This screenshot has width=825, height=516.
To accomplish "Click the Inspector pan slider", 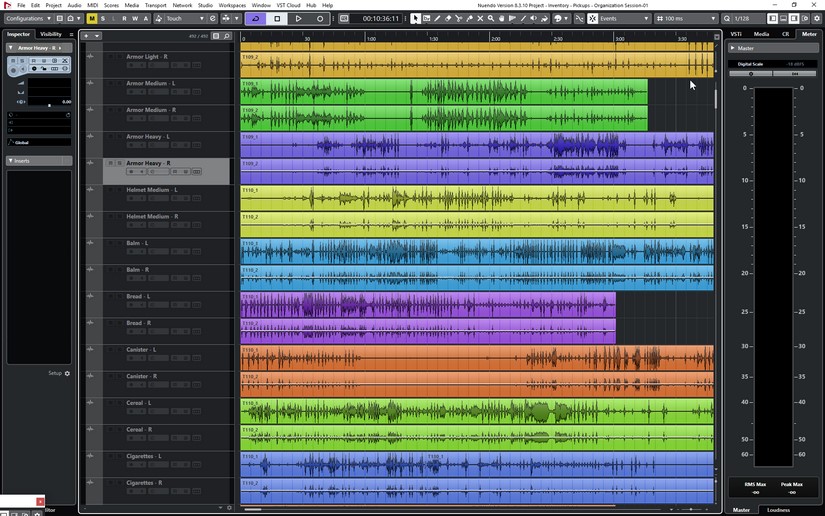I will pyautogui.click(x=50, y=103).
